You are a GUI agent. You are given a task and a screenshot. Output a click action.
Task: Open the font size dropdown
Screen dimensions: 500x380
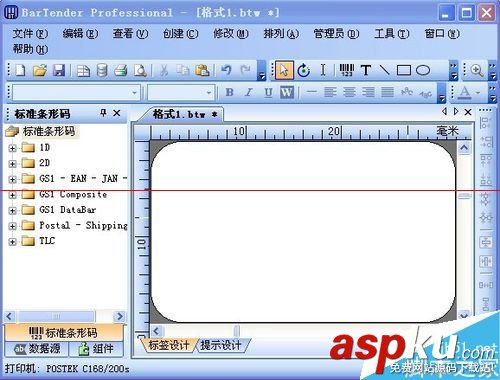click(209, 93)
